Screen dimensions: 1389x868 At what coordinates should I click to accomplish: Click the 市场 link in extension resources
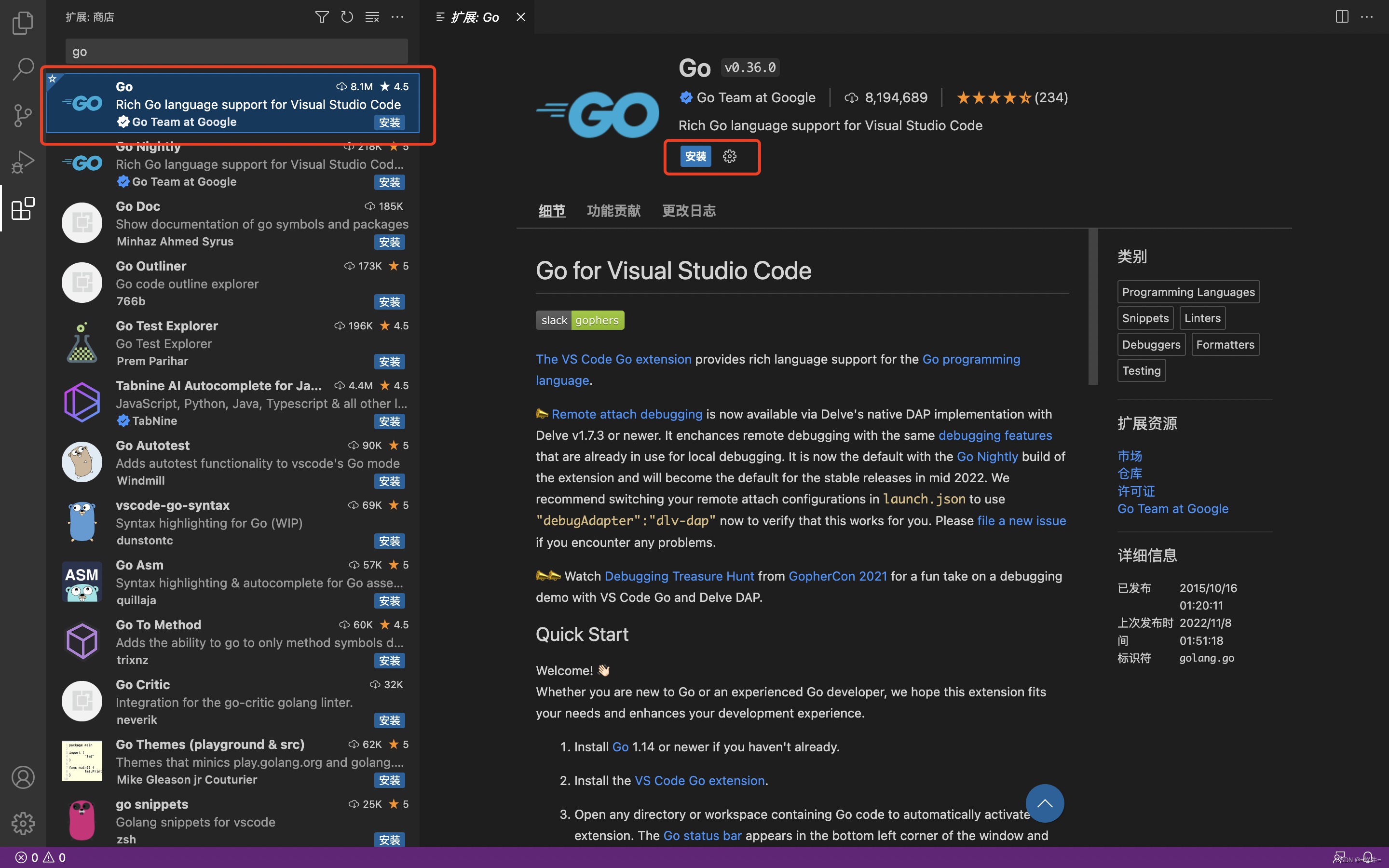click(x=1130, y=456)
